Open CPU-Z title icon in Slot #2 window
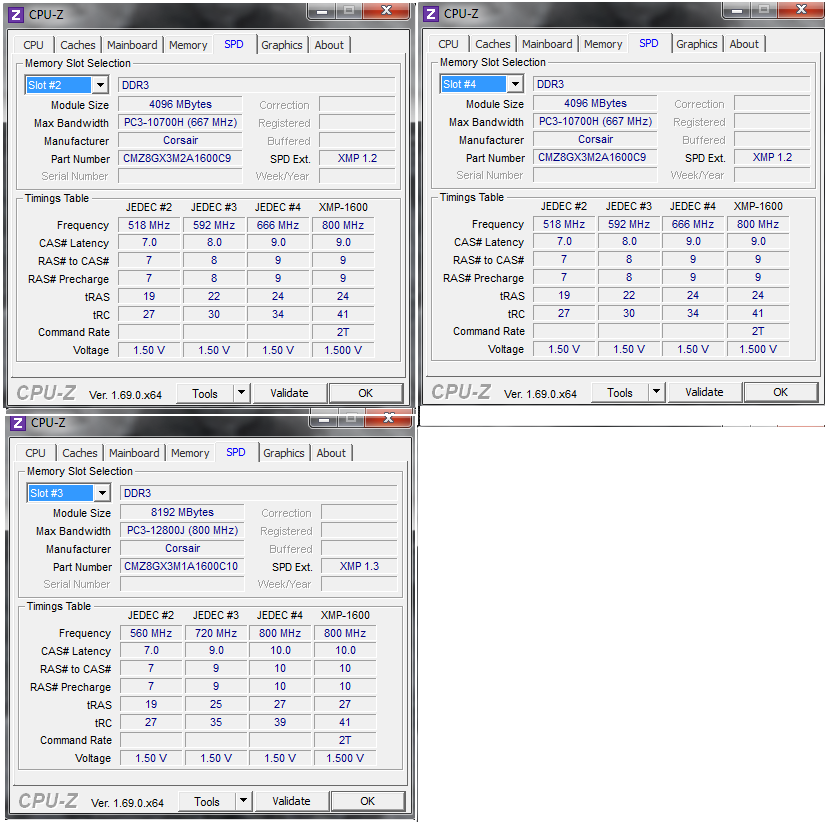This screenshot has width=825, height=822. (x=16, y=15)
